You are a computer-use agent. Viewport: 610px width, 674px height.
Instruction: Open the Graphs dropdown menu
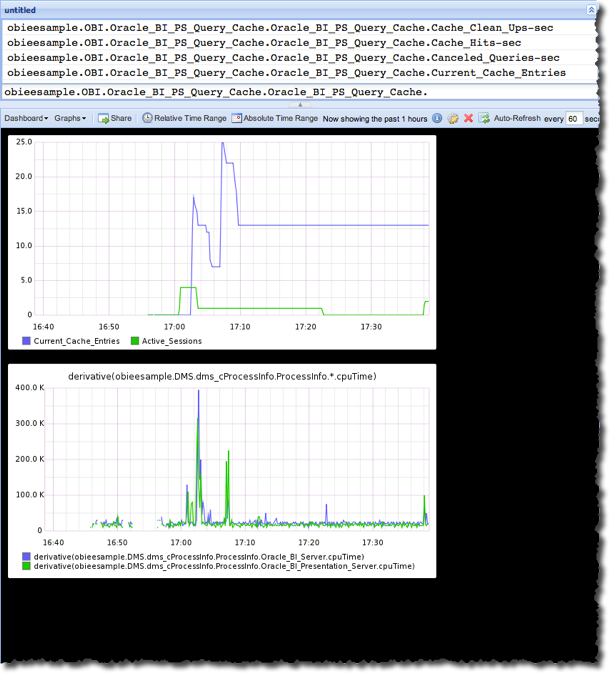tap(70, 118)
